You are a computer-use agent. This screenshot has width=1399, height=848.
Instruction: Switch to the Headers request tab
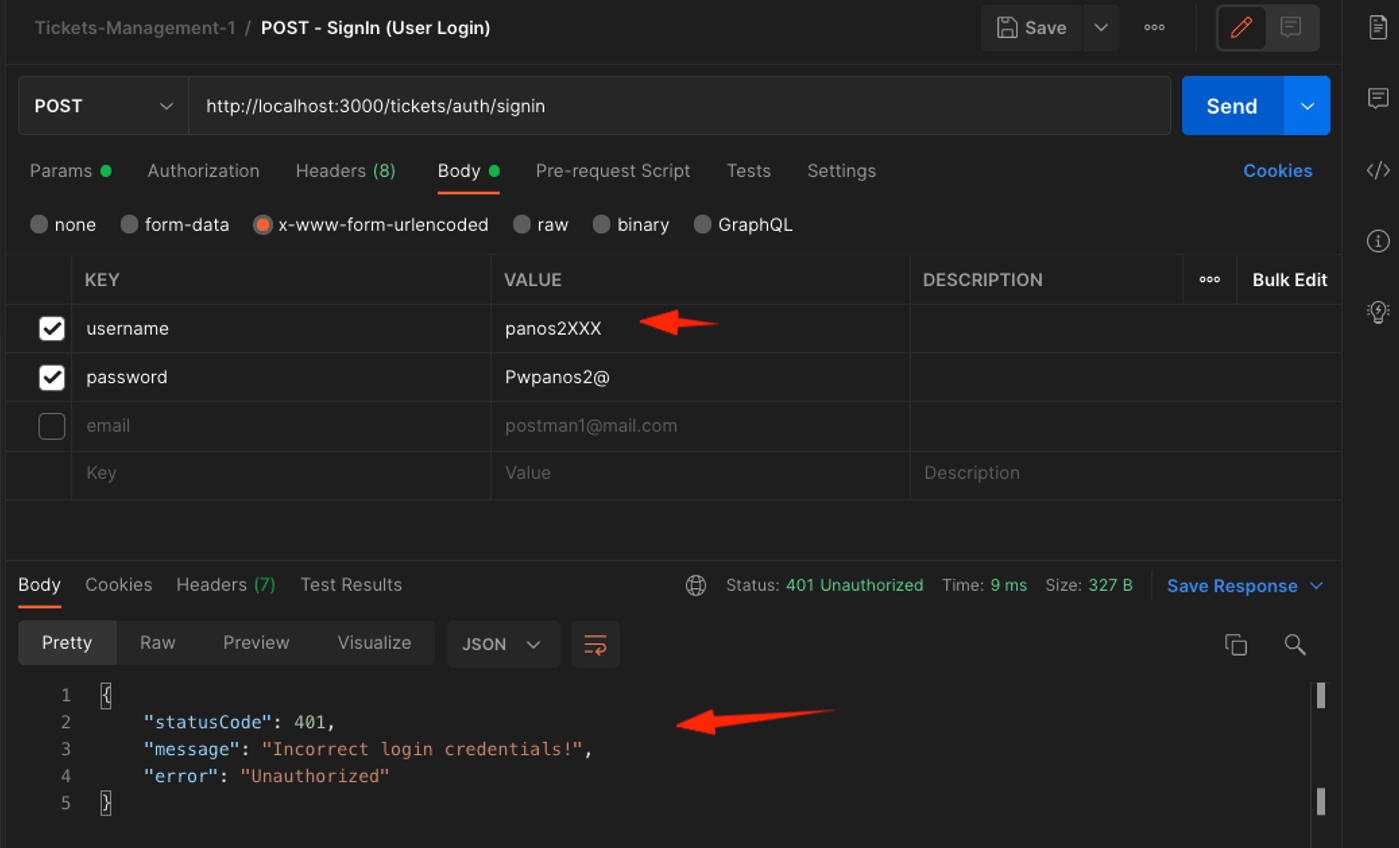(345, 171)
